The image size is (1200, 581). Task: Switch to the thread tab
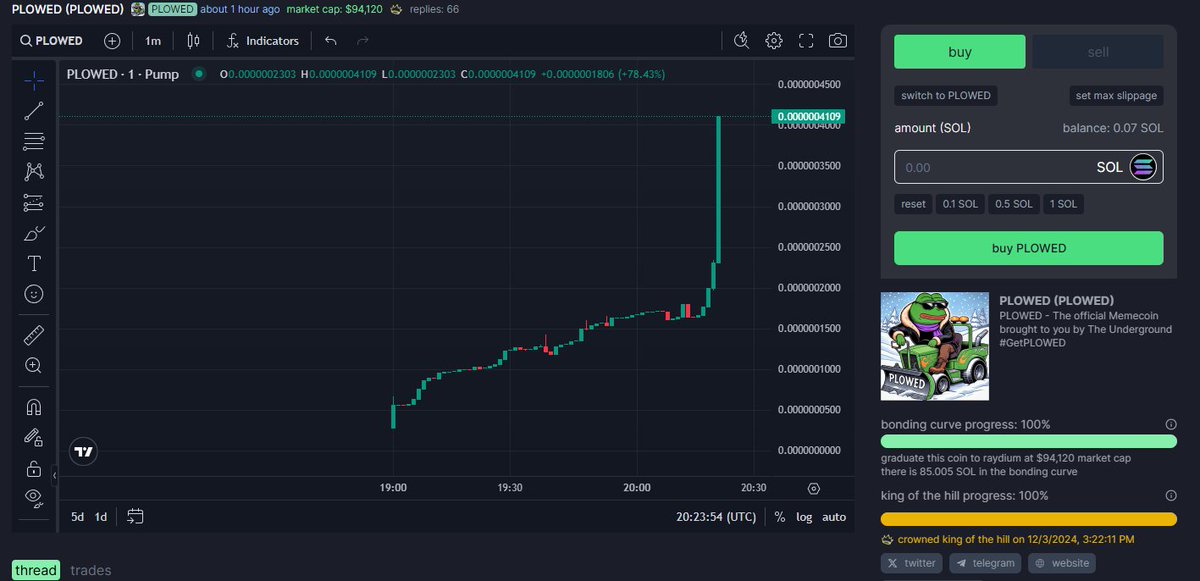(36, 570)
